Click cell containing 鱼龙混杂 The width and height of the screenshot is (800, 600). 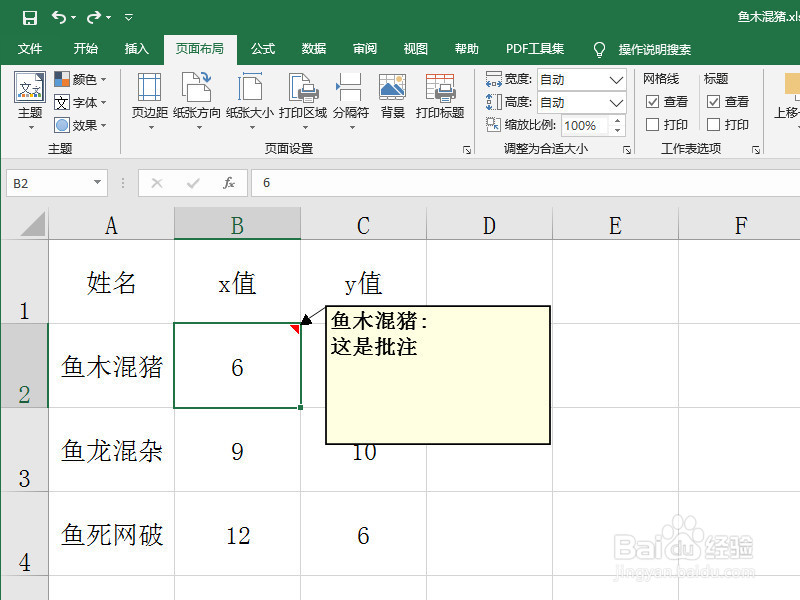coord(111,450)
